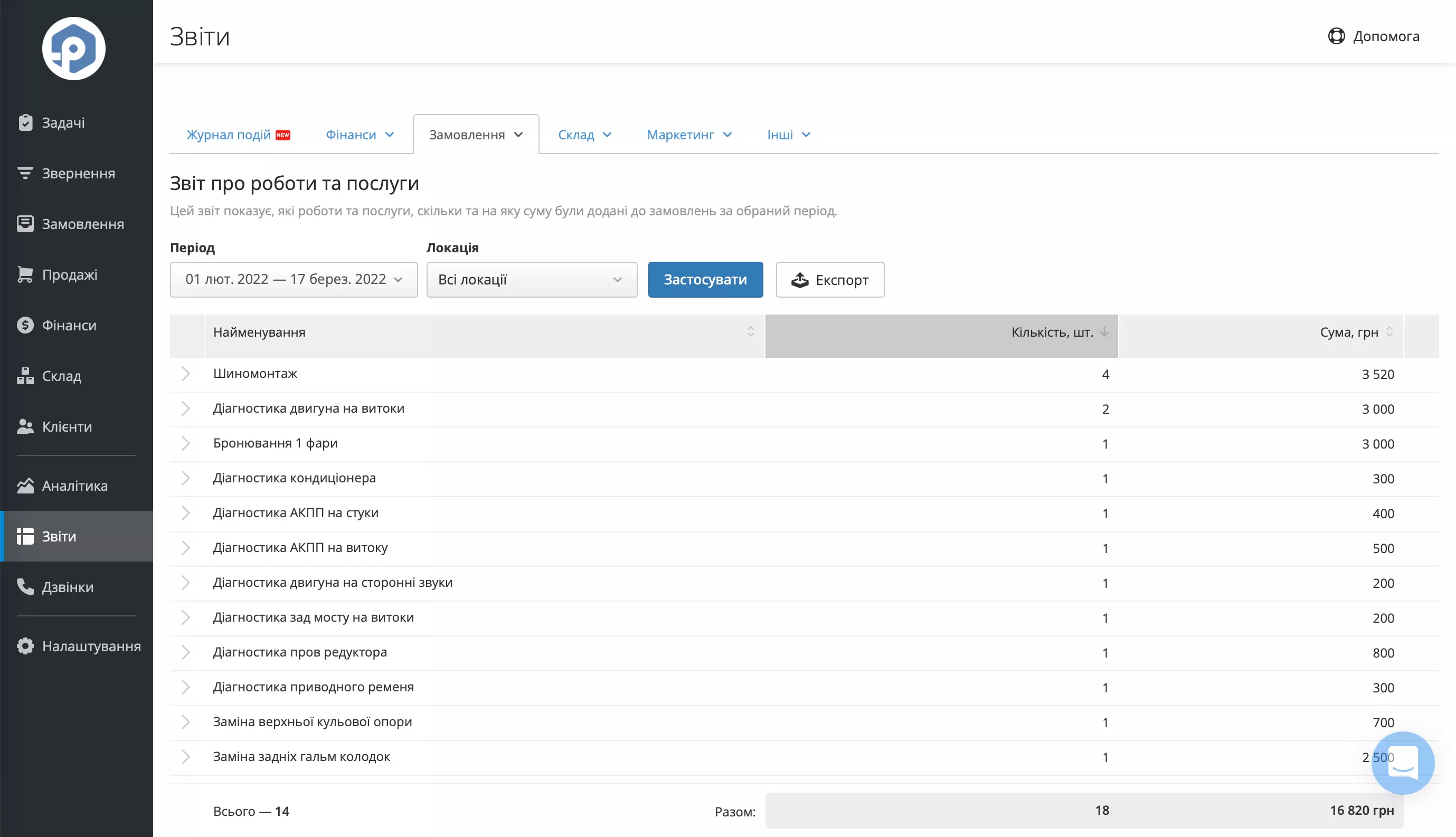
Task: Click the Склад boxes icon in sidebar
Action: tap(25, 375)
